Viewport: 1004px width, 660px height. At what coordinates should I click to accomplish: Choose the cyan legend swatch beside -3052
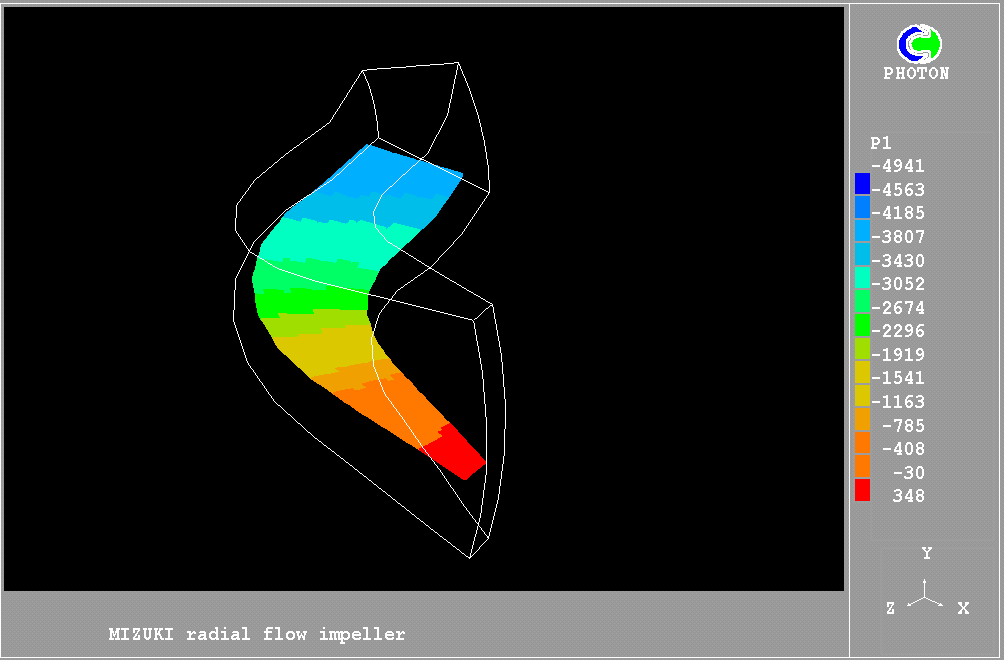coord(862,278)
